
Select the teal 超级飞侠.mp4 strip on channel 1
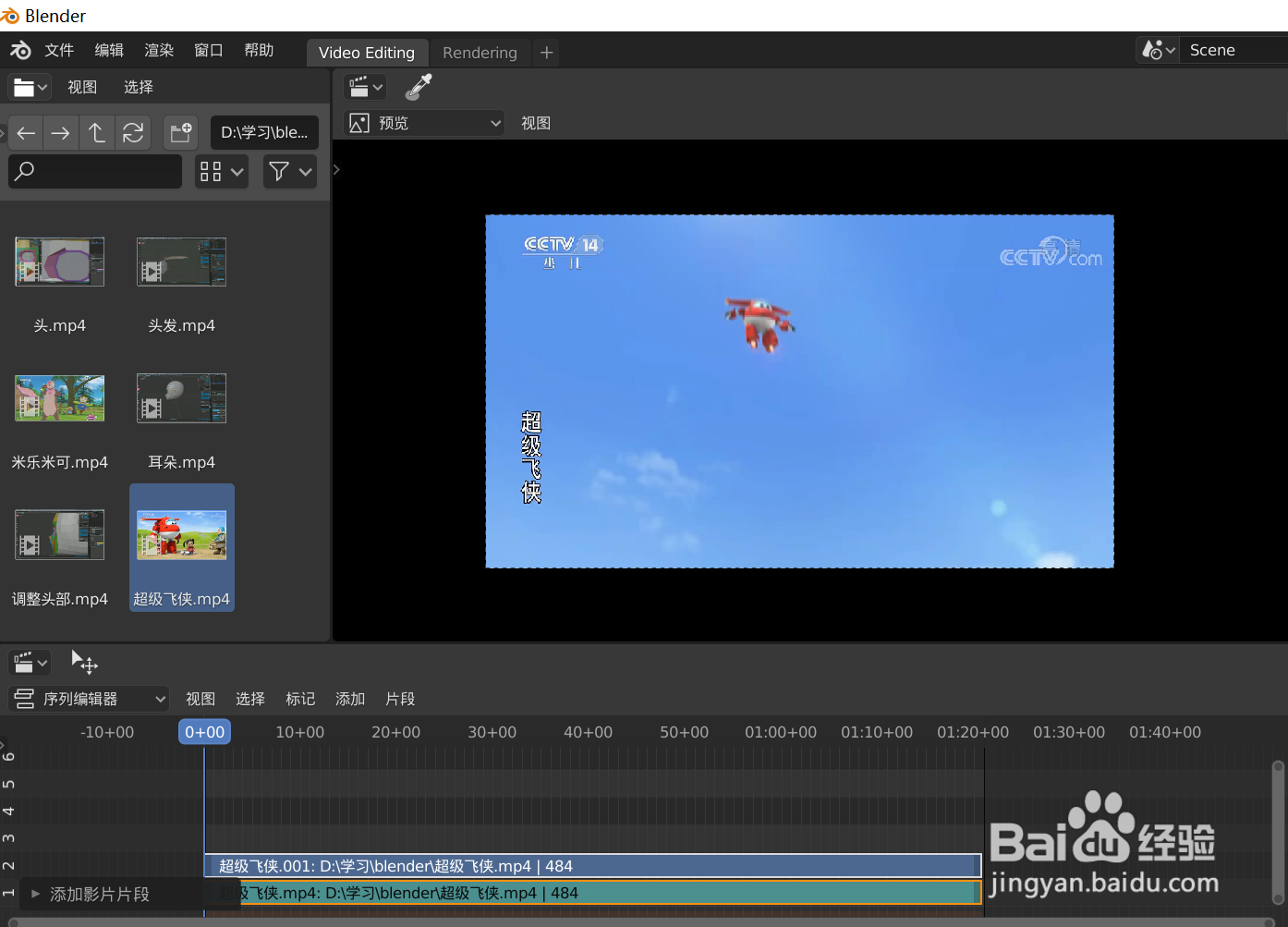tap(592, 893)
